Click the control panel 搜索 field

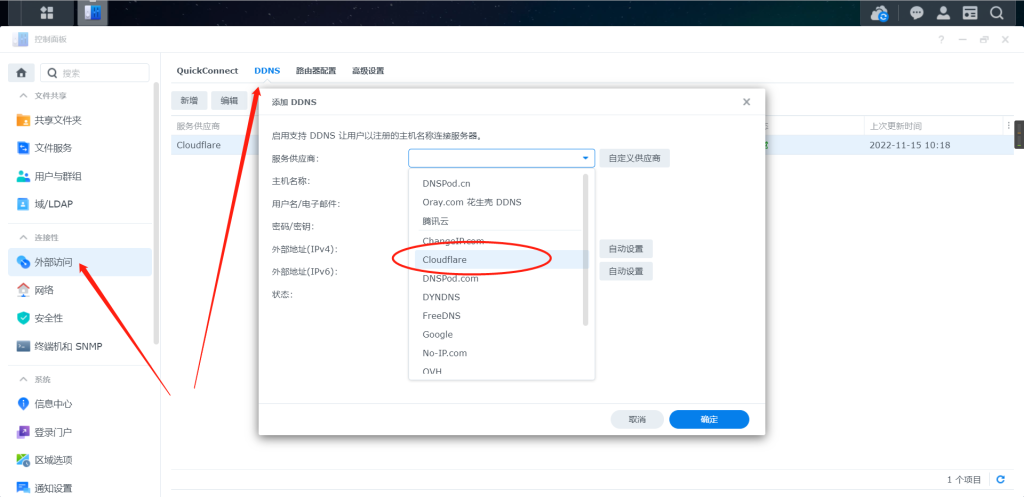point(95,73)
